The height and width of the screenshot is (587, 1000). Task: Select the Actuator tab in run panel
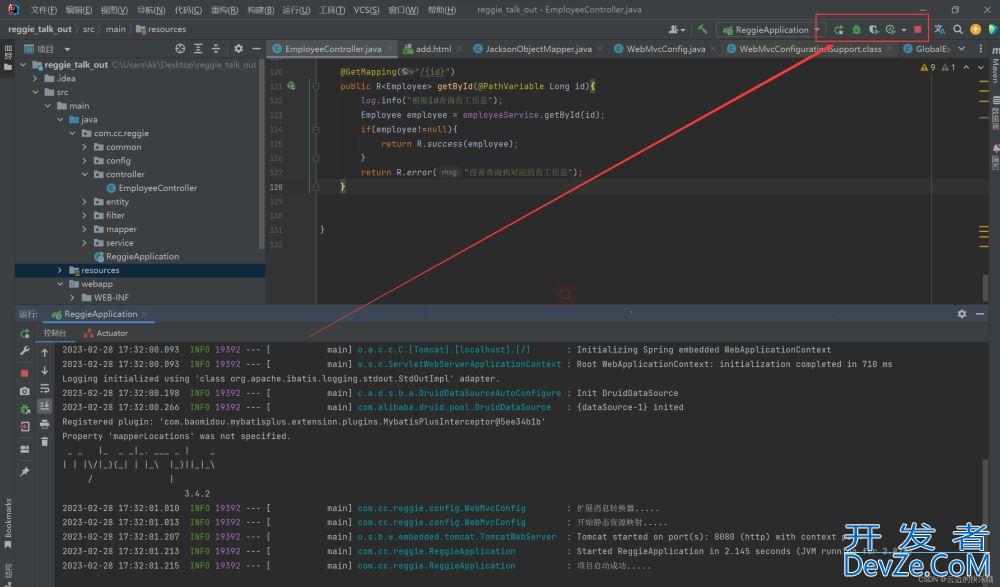pos(106,333)
